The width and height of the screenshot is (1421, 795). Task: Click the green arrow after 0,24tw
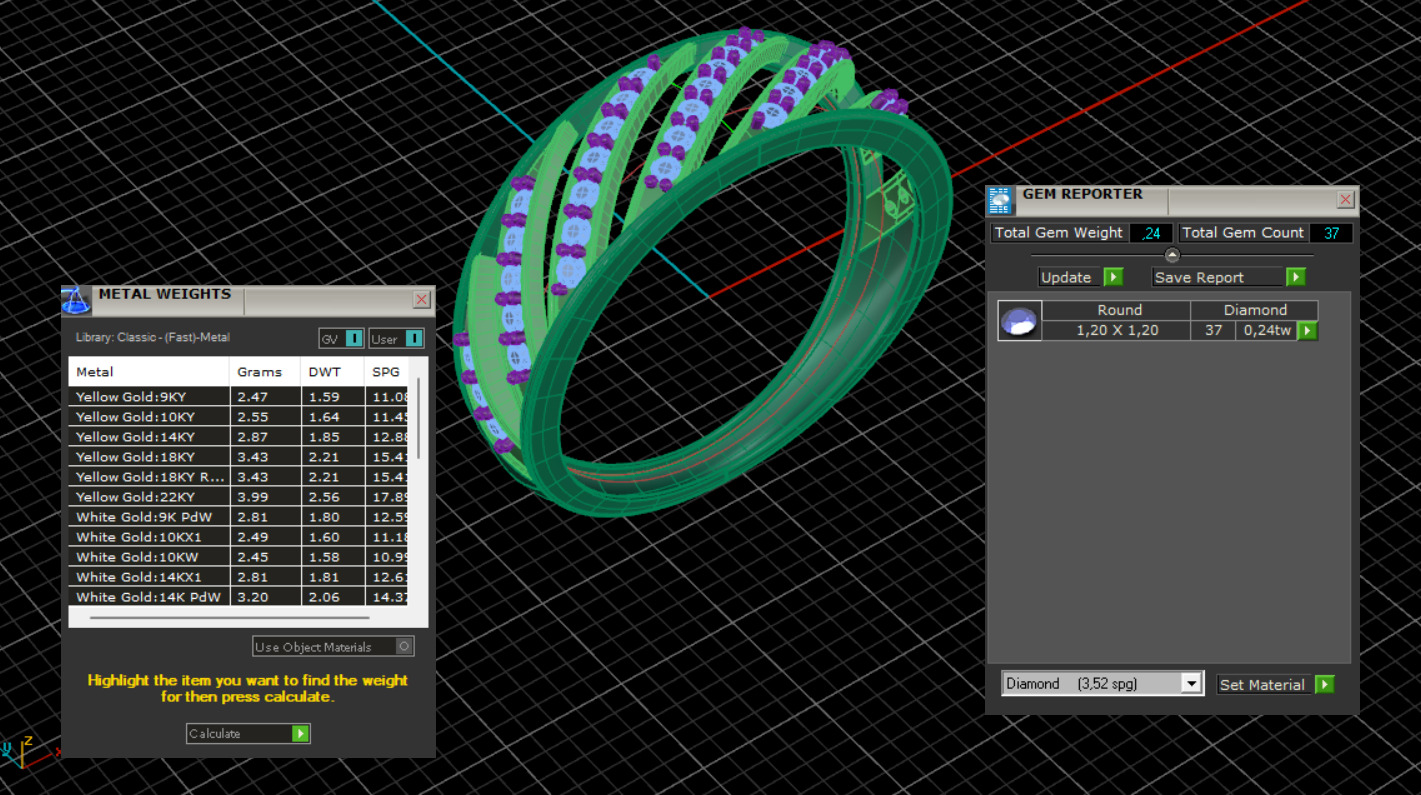(x=1306, y=331)
